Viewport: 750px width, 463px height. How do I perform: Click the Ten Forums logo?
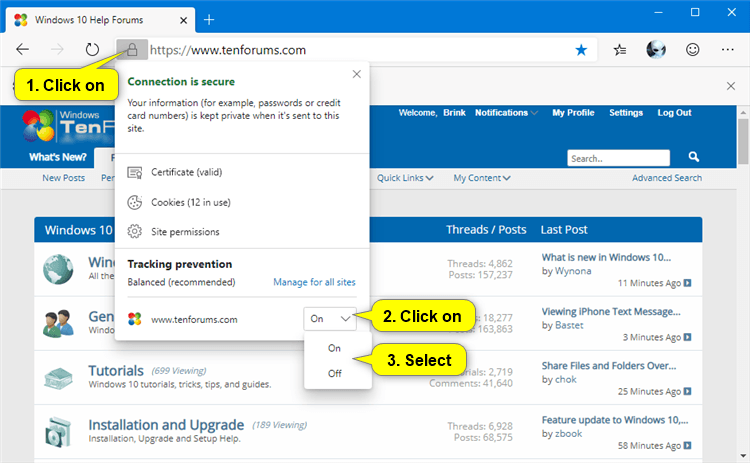[68, 126]
